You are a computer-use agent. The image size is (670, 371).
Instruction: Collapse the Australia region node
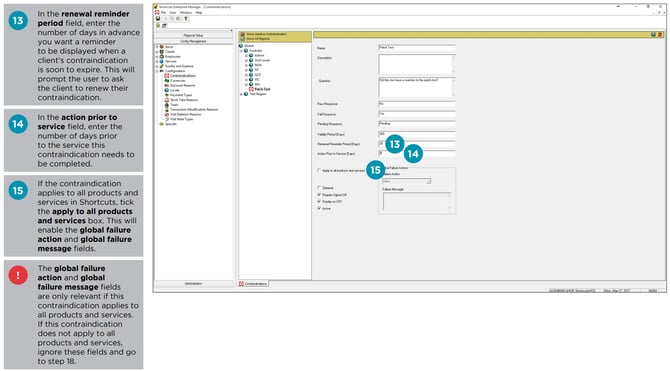coord(241,50)
